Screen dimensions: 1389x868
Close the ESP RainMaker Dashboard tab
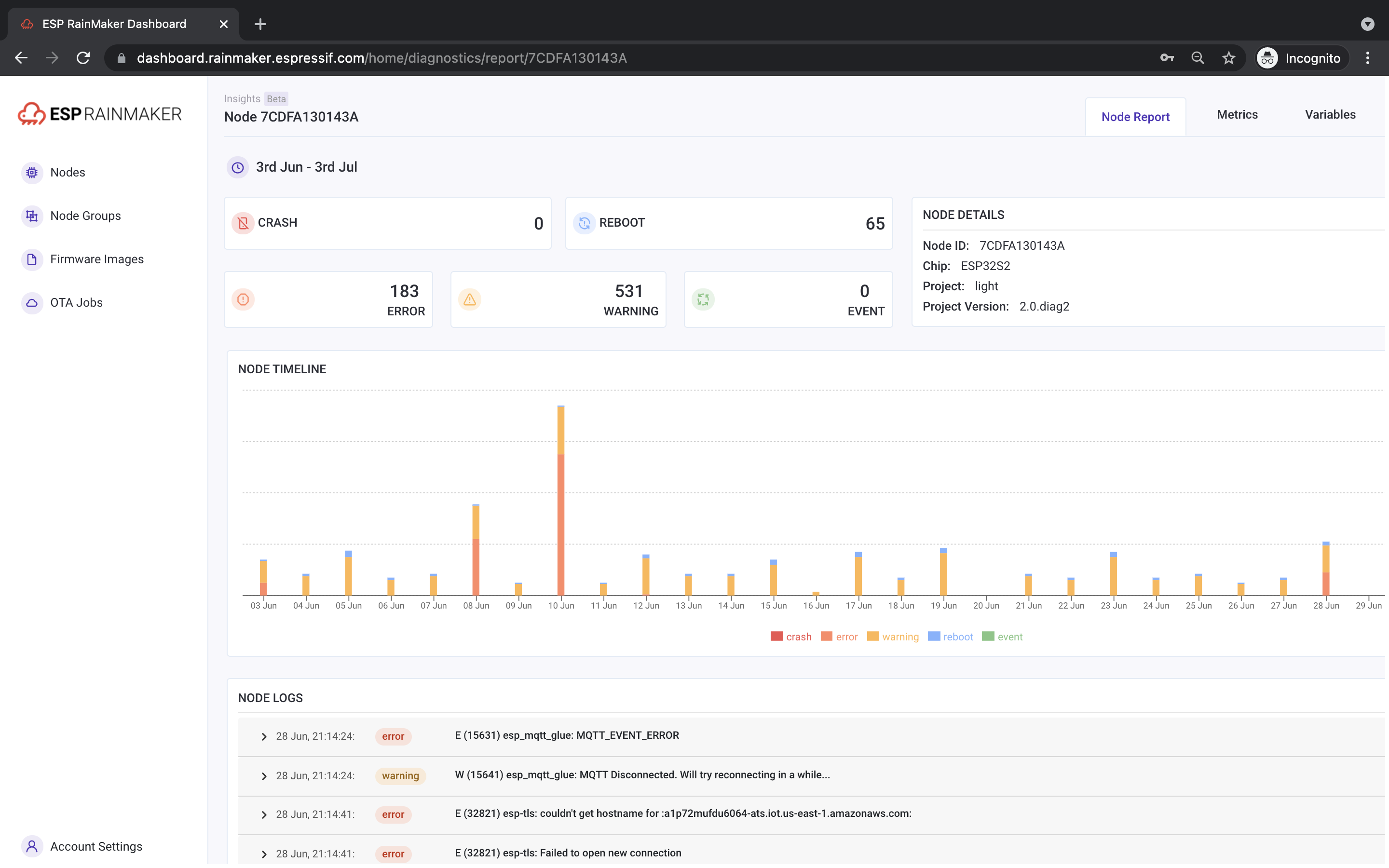[x=224, y=24]
